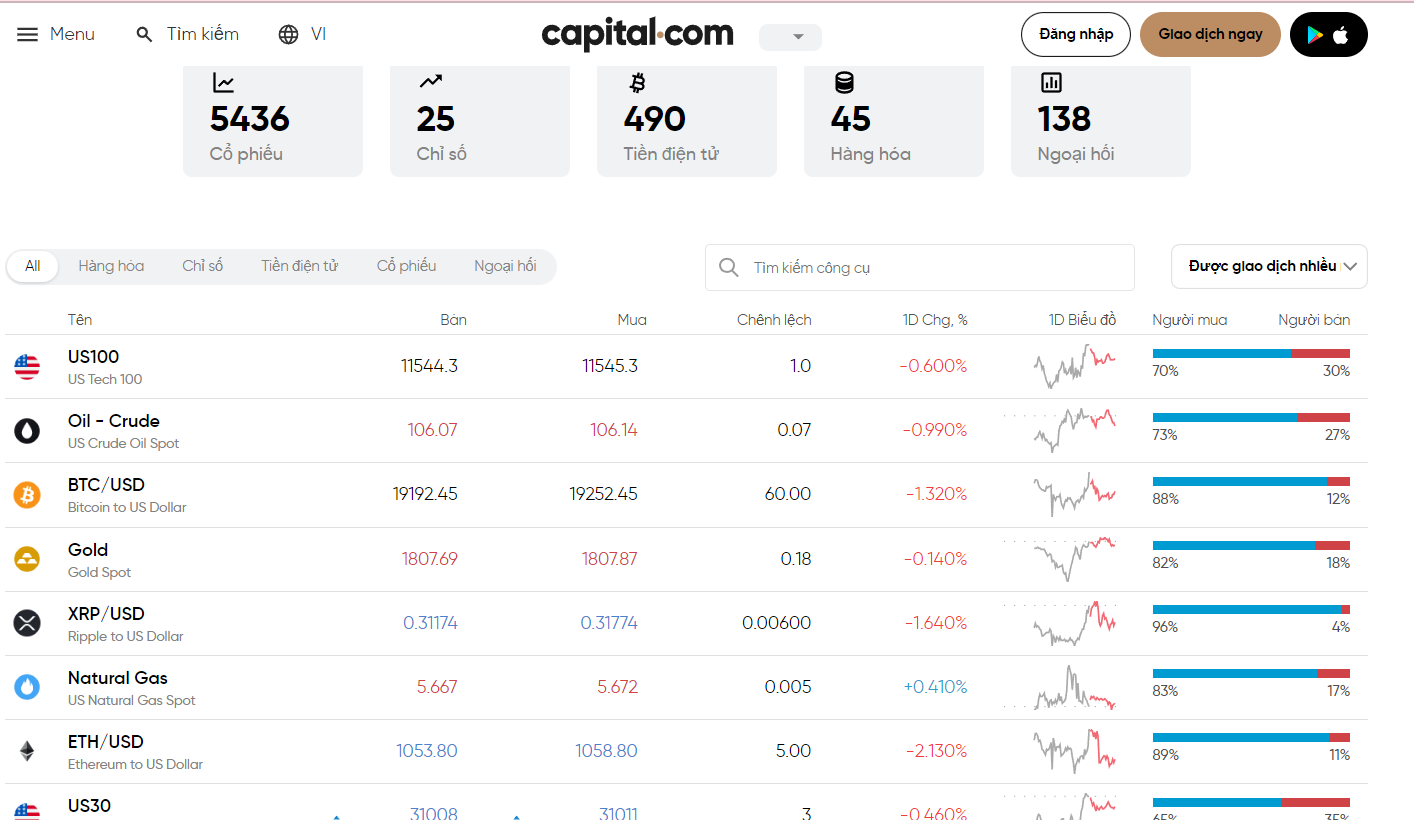
Task: Click the Tìm kiếm magnifier icon
Action: point(145,34)
